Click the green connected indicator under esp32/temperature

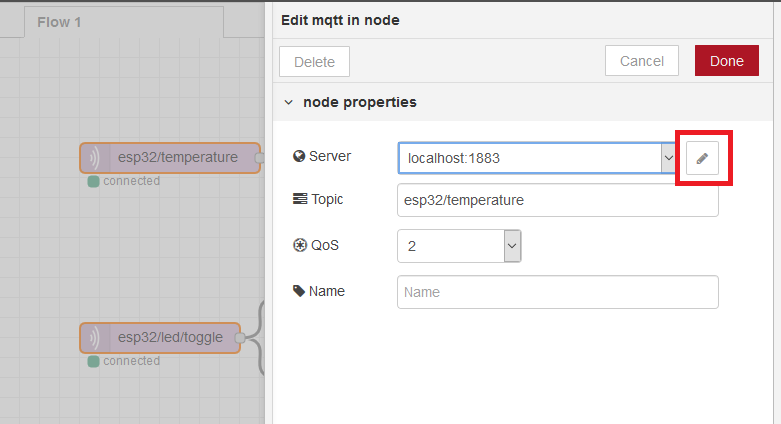pos(93,181)
